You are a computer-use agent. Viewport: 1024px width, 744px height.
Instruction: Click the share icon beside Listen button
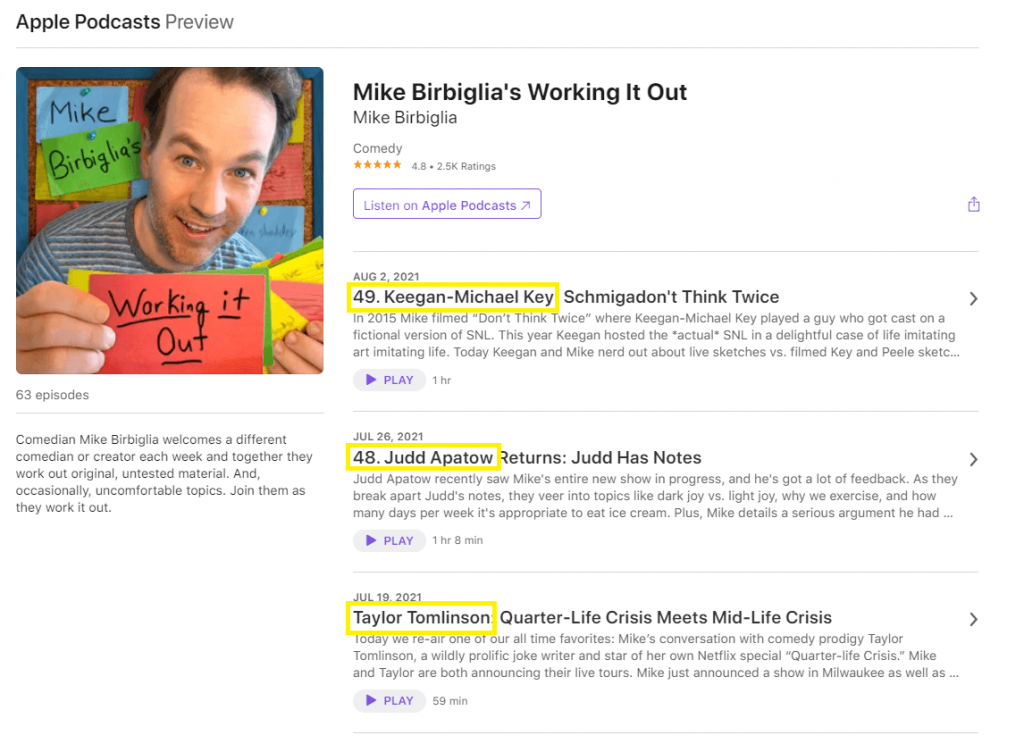tap(974, 204)
